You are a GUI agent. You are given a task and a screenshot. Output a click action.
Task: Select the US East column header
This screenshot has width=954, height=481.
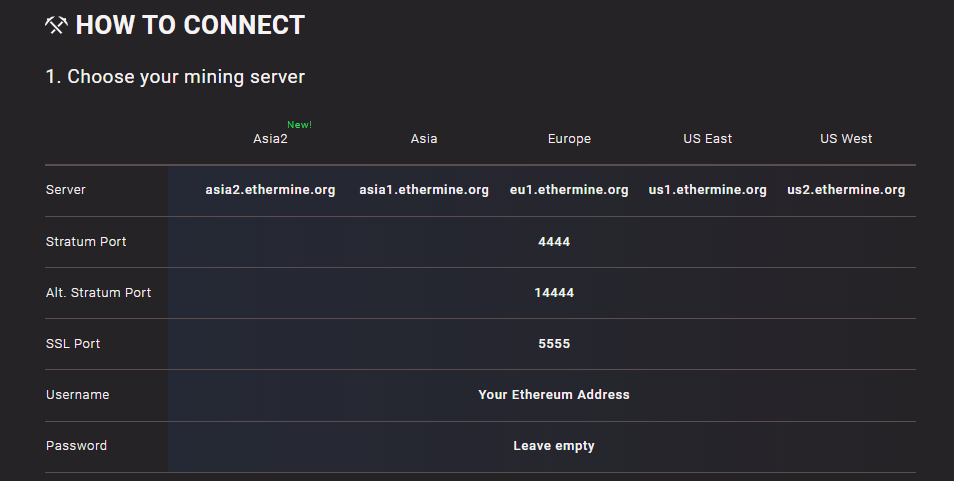click(x=708, y=139)
